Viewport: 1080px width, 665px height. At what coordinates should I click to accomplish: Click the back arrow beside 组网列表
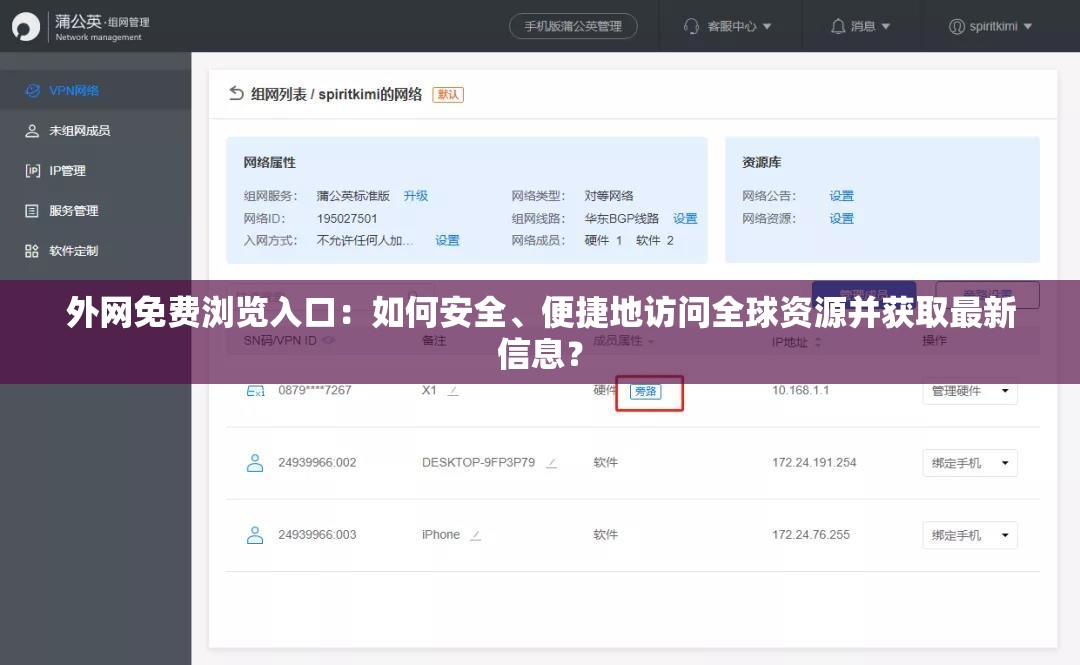(x=235, y=92)
